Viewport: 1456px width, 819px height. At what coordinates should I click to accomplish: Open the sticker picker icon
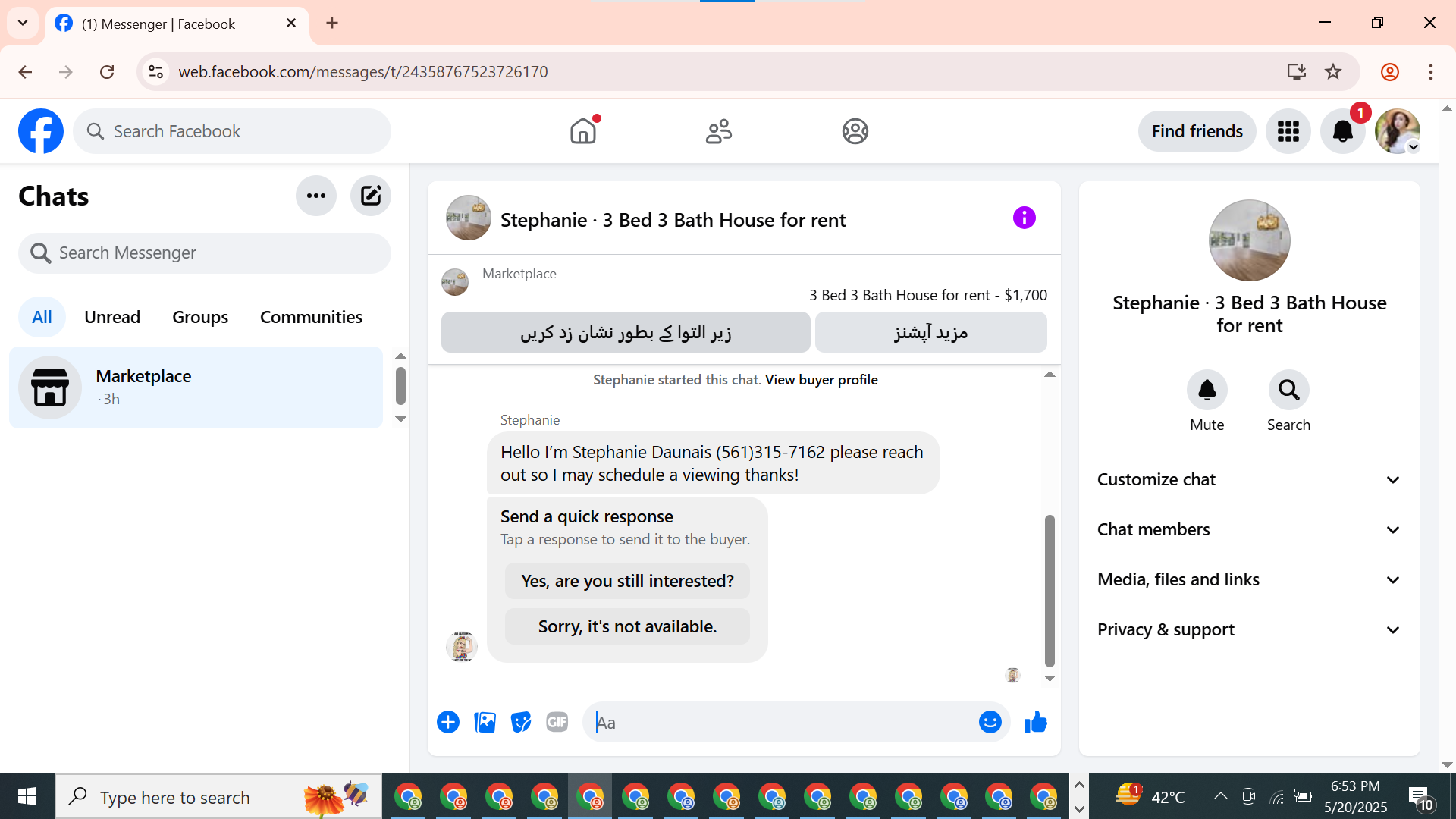(x=521, y=723)
